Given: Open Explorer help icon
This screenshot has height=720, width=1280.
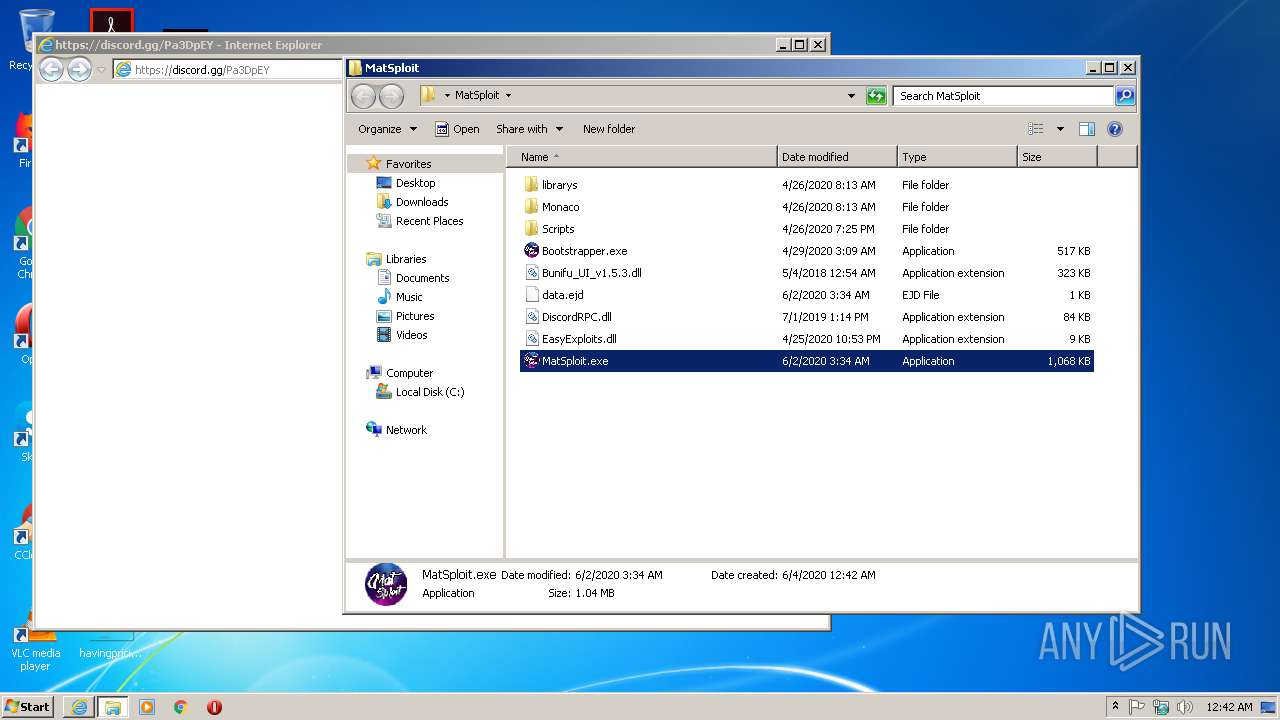Looking at the screenshot, I should coord(1115,129).
